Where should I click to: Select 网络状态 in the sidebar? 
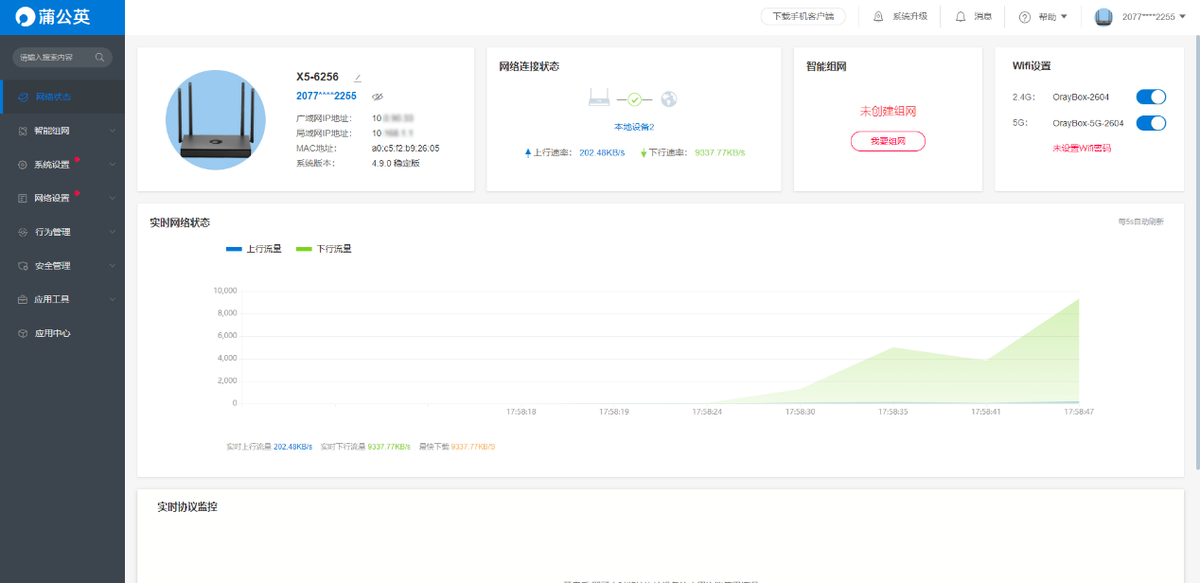[x=52, y=97]
